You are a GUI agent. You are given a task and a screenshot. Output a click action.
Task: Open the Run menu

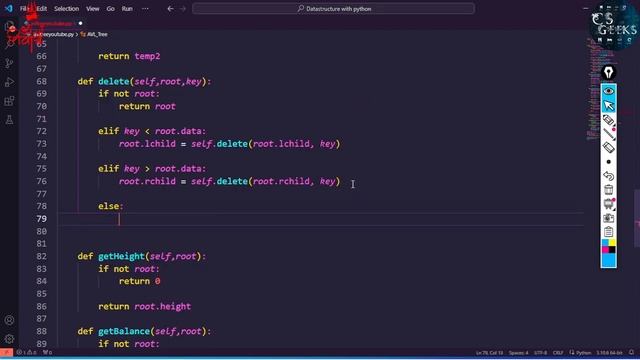click(x=127, y=9)
